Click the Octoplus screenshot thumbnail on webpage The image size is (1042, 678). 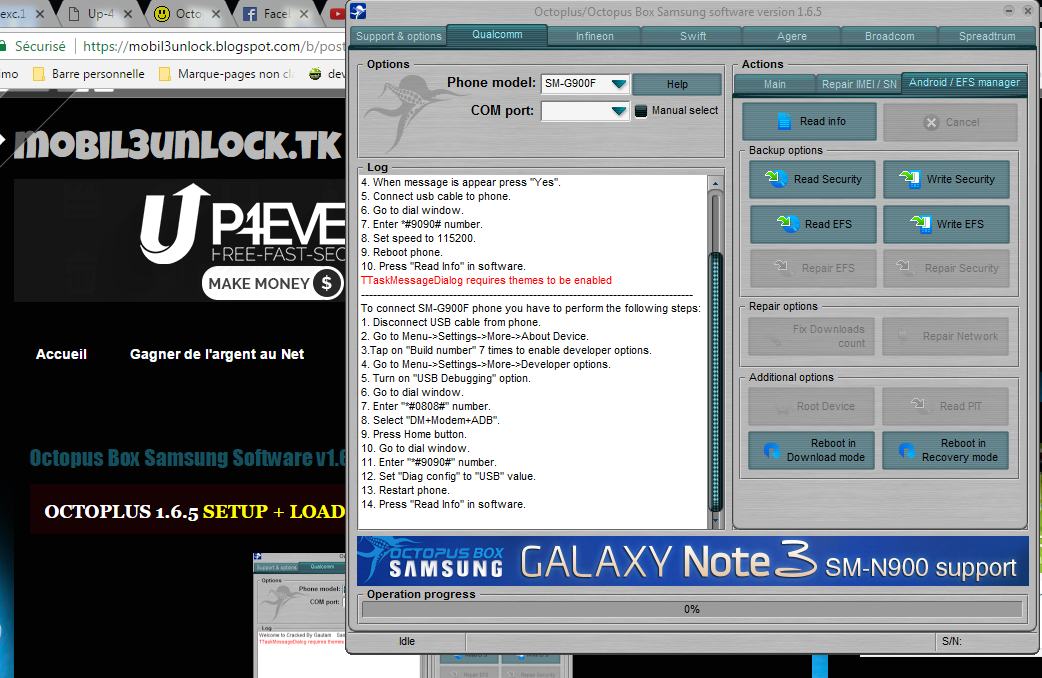(299, 615)
